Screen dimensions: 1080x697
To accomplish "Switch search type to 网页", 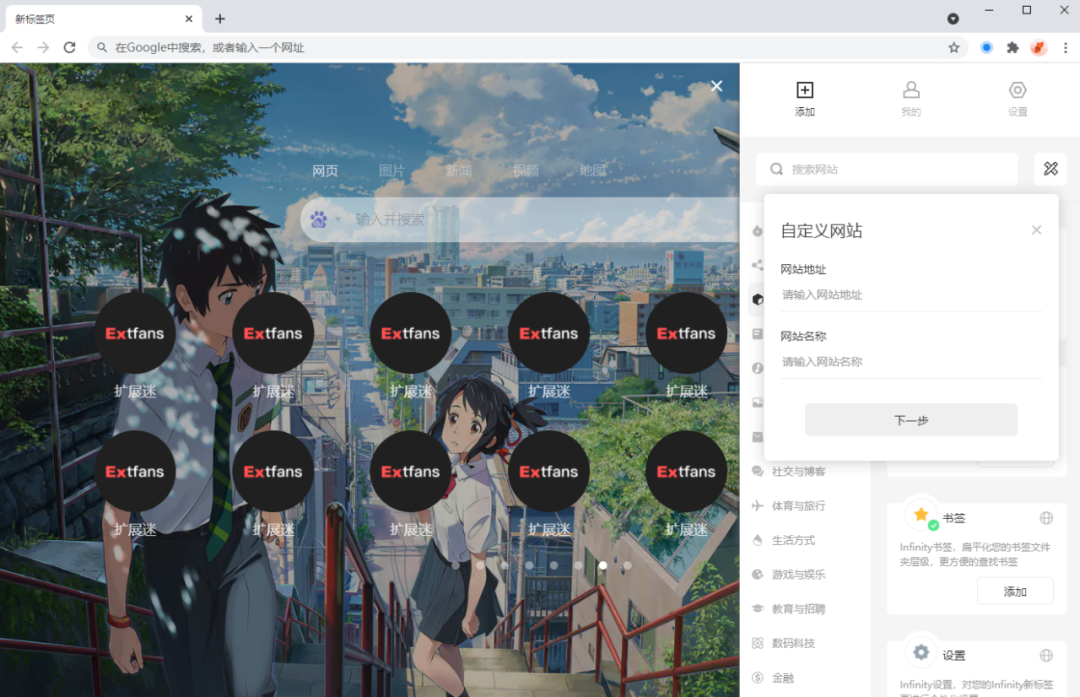I will coord(324,171).
